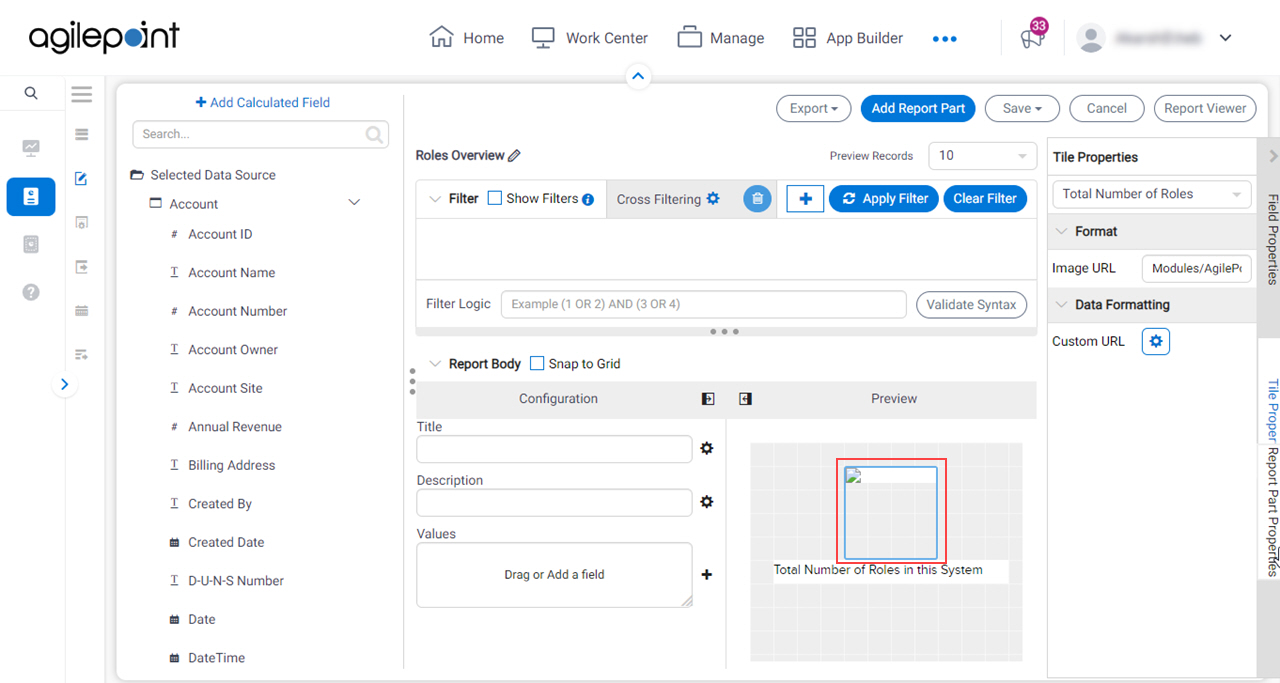
Task: Open the Preview Records dropdown
Action: pyautogui.click(x=983, y=156)
